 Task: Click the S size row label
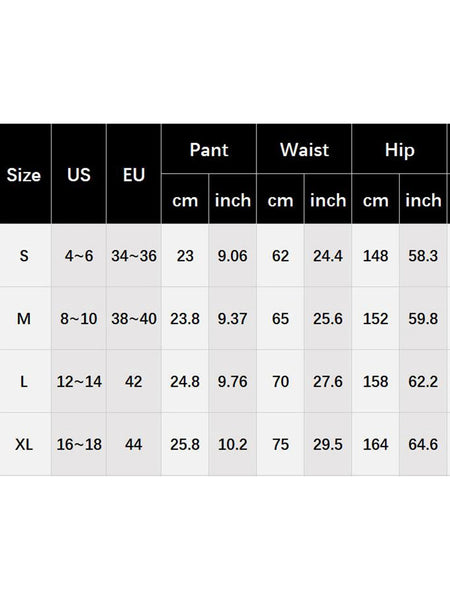pos(24,256)
